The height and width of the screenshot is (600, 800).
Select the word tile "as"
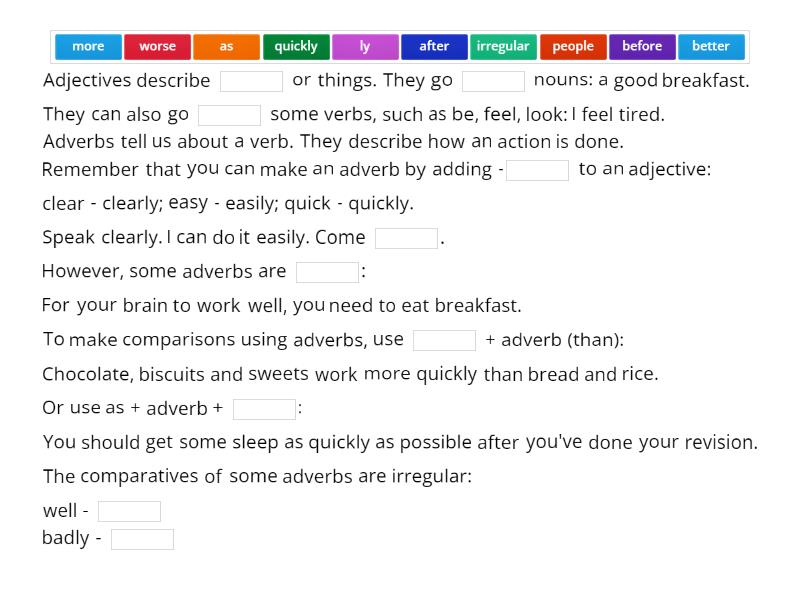tap(227, 46)
